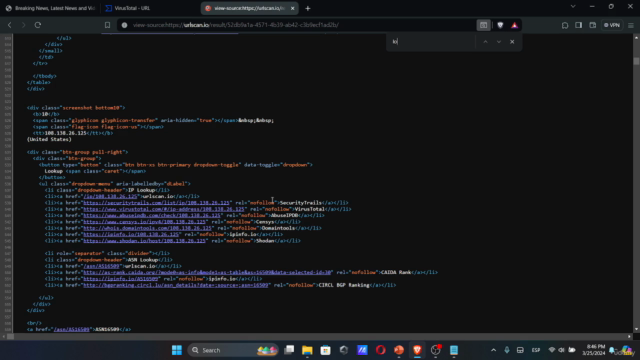Viewport: 640px width, 360px height.
Task: Toggle the browser sidebar panel icon
Action: pyautogui.click(x=578, y=25)
